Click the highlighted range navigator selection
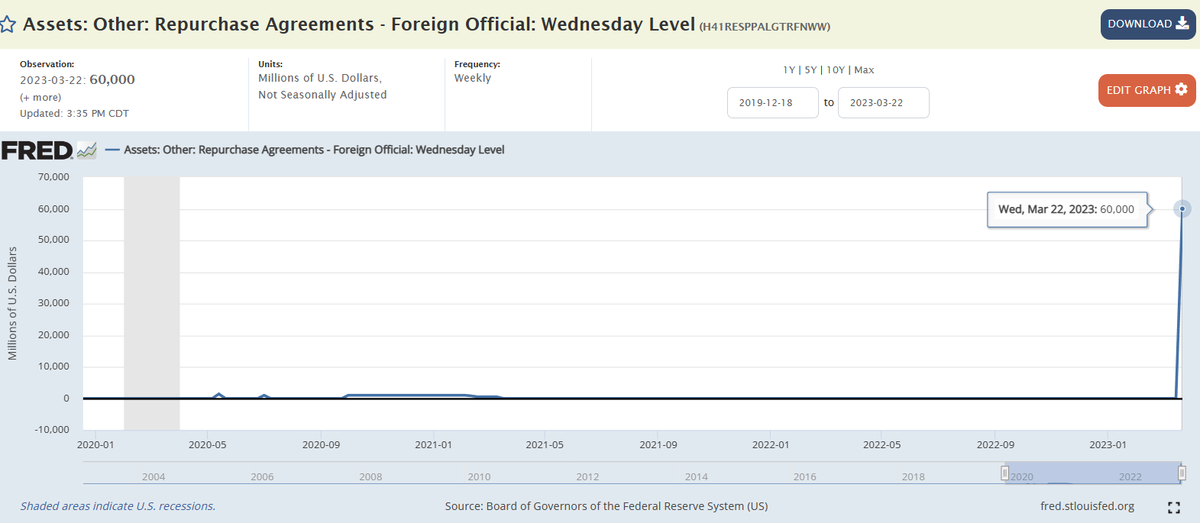Image resolution: width=1200 pixels, height=523 pixels. [x=1093, y=473]
